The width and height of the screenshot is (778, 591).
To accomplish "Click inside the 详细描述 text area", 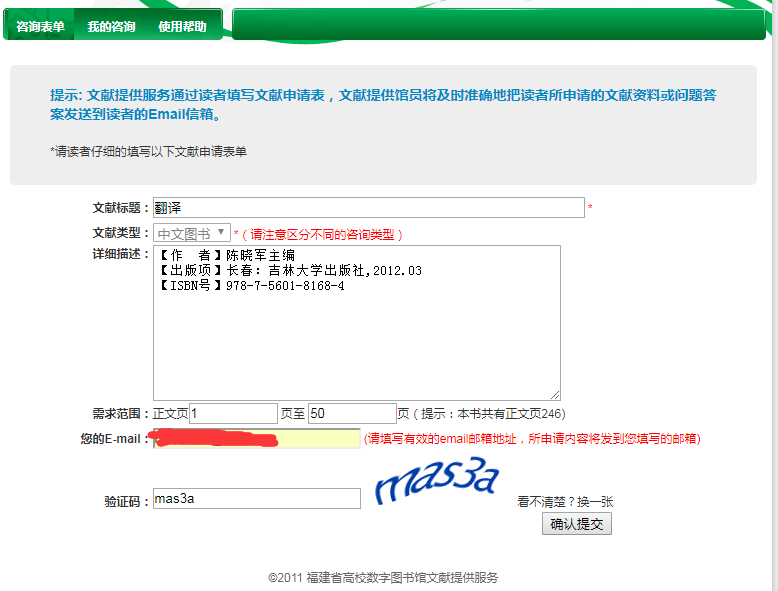I will tap(356, 340).
